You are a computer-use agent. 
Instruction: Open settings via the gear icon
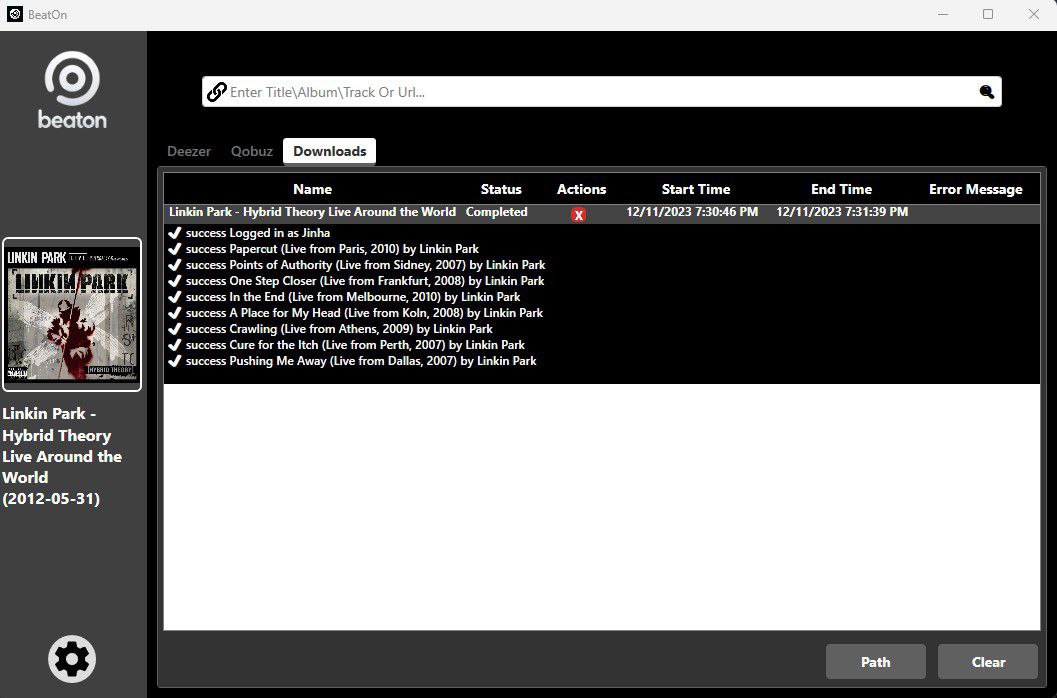[72, 659]
